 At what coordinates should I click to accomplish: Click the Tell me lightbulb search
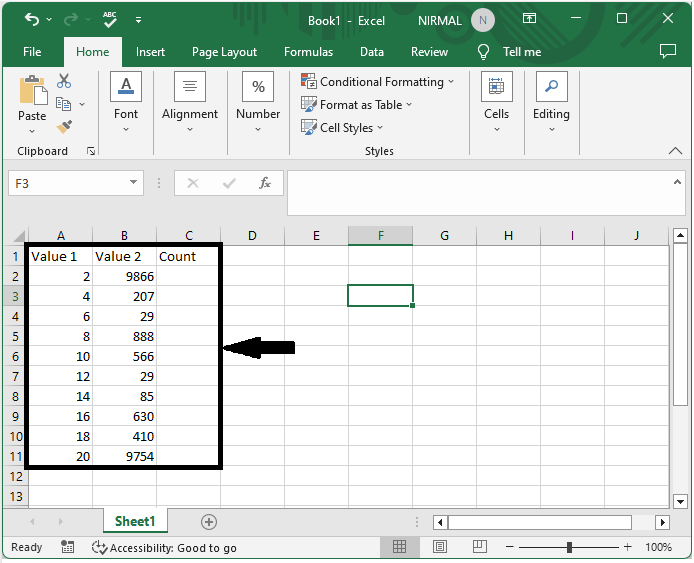pyautogui.click(x=510, y=52)
